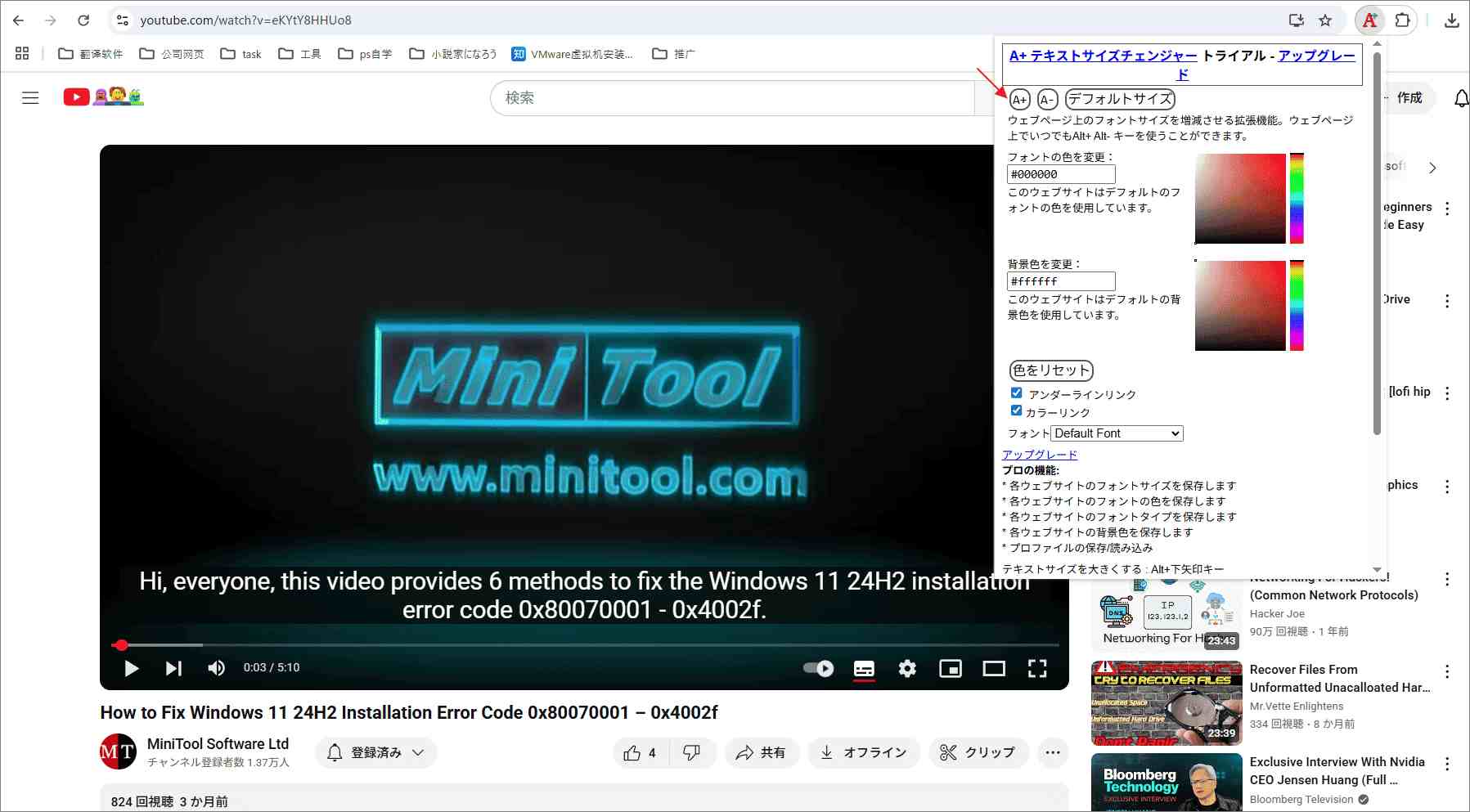Enter full screen mode
The height and width of the screenshot is (812, 1470).
pyautogui.click(x=1037, y=668)
